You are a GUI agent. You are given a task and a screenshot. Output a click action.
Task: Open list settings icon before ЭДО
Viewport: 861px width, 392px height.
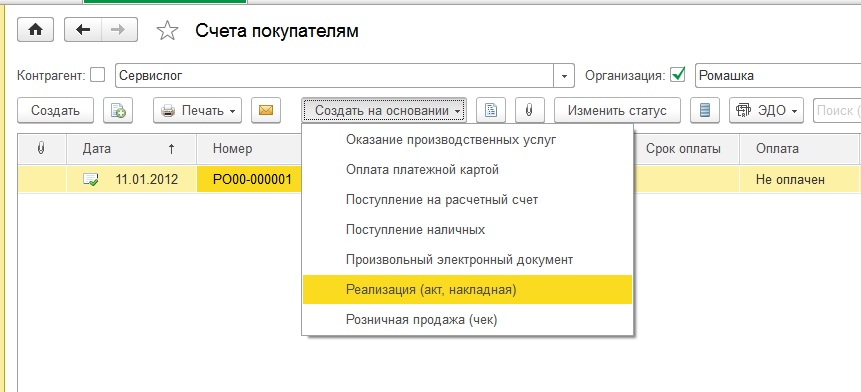click(705, 110)
